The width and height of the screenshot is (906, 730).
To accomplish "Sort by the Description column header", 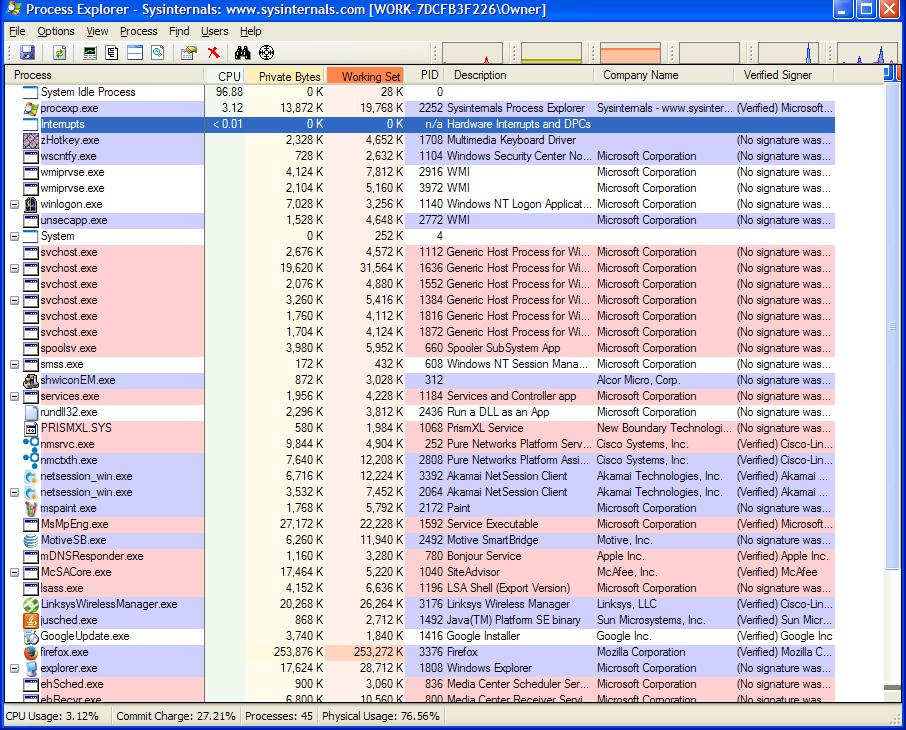I will tap(520, 75).
